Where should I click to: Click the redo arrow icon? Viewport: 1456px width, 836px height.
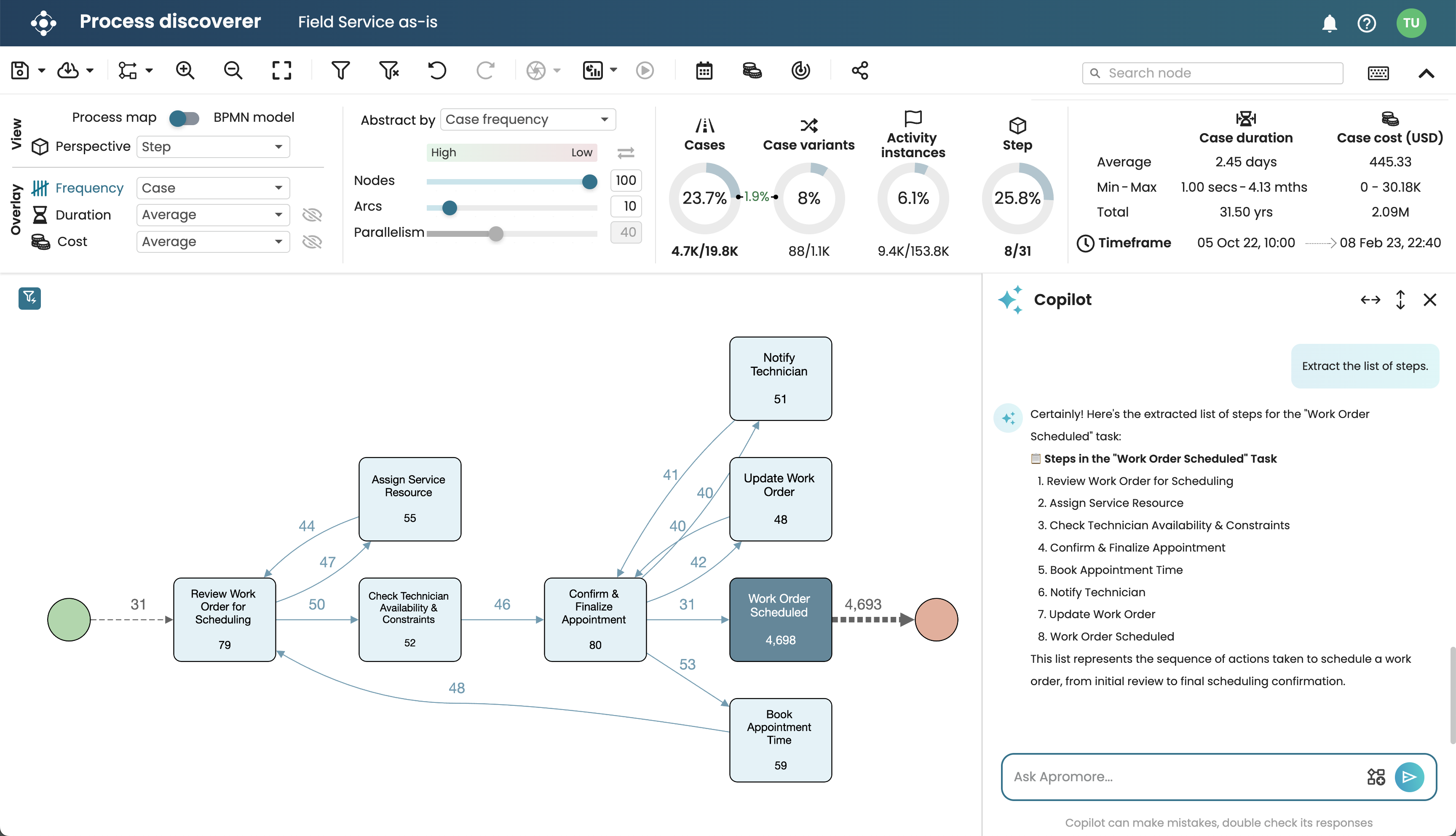pyautogui.click(x=485, y=71)
